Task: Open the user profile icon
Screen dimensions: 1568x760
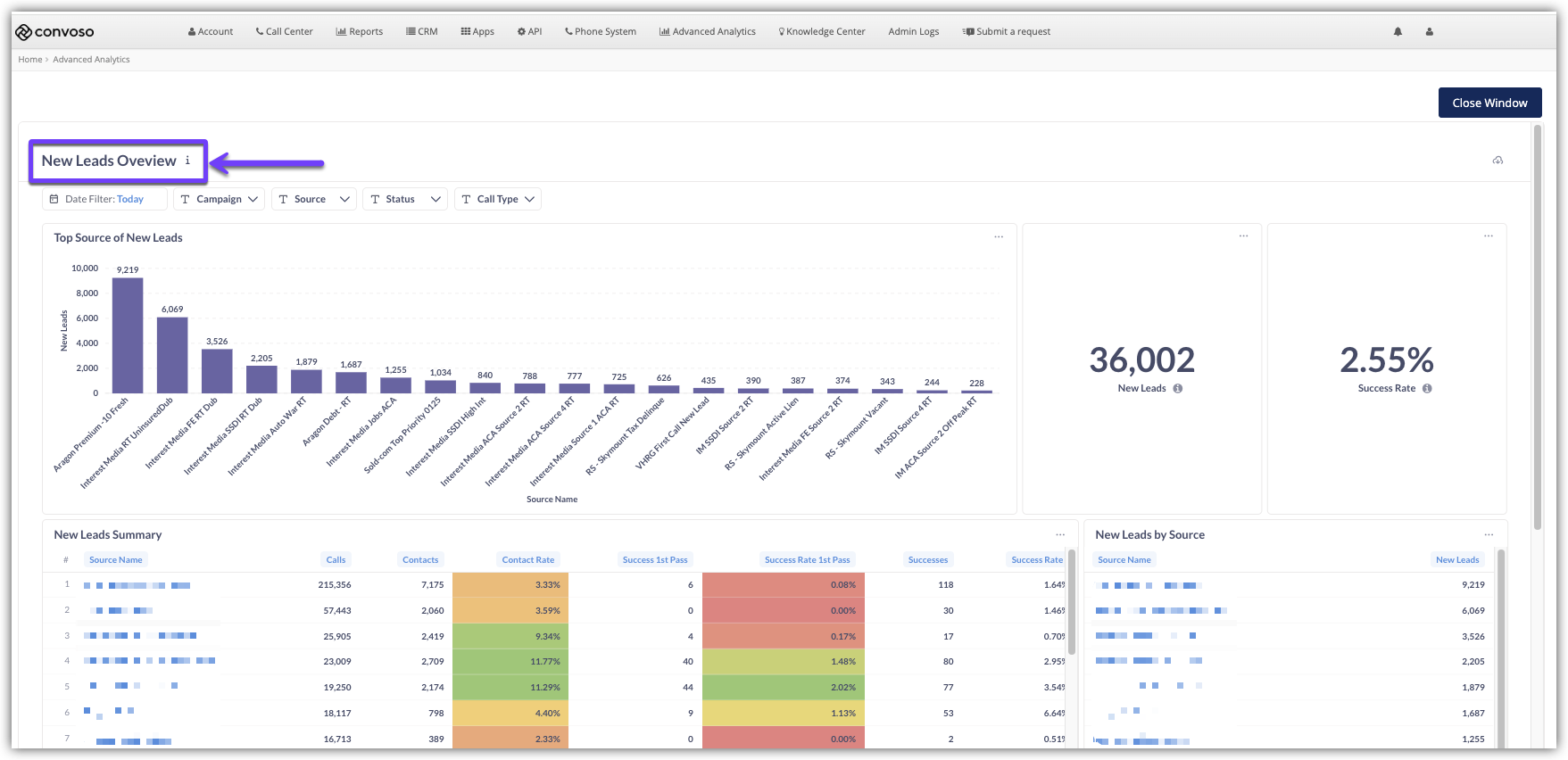Action: 1429,32
